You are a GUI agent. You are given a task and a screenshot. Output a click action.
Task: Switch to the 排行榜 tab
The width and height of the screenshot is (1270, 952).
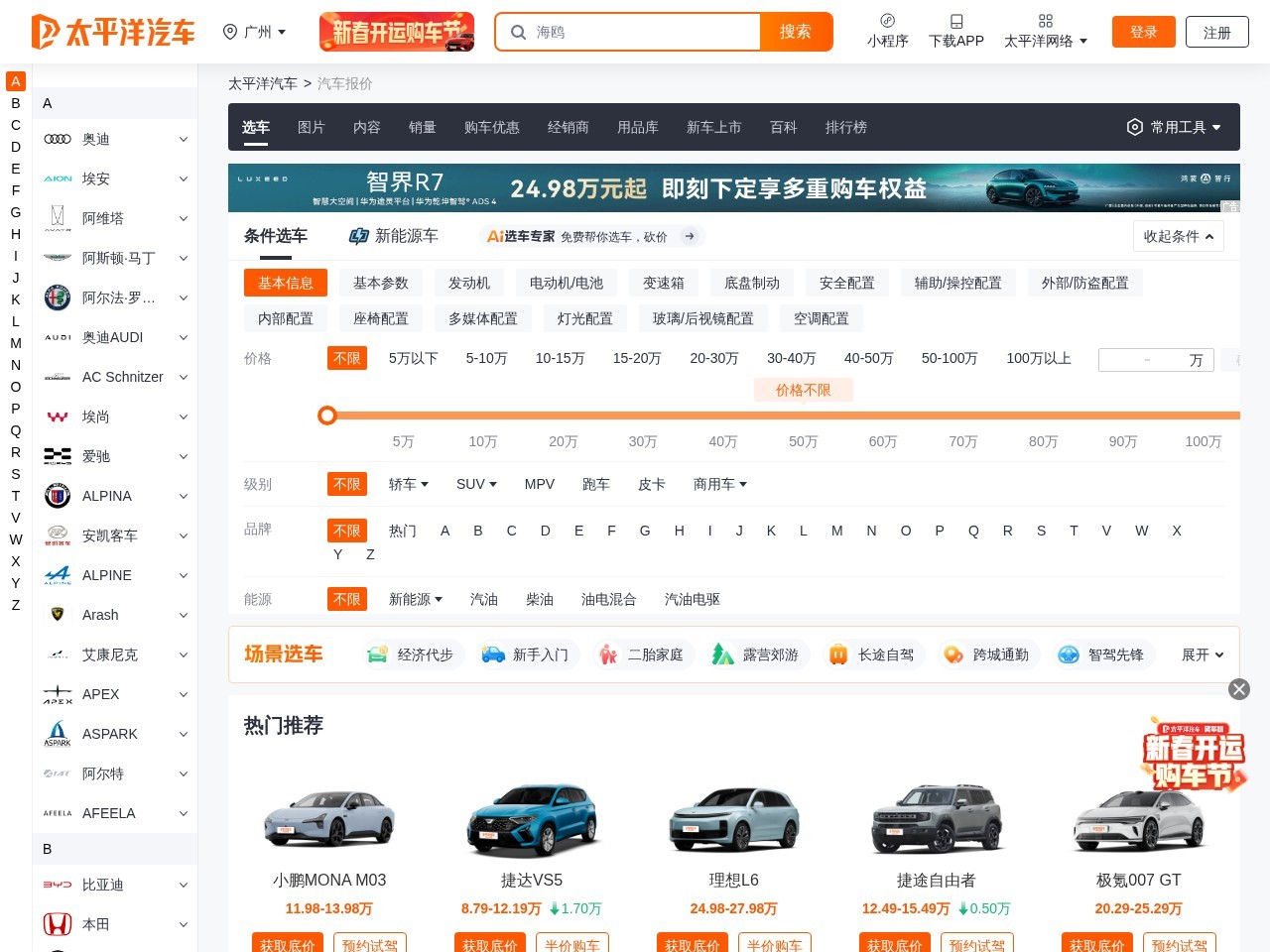pyautogui.click(x=845, y=127)
